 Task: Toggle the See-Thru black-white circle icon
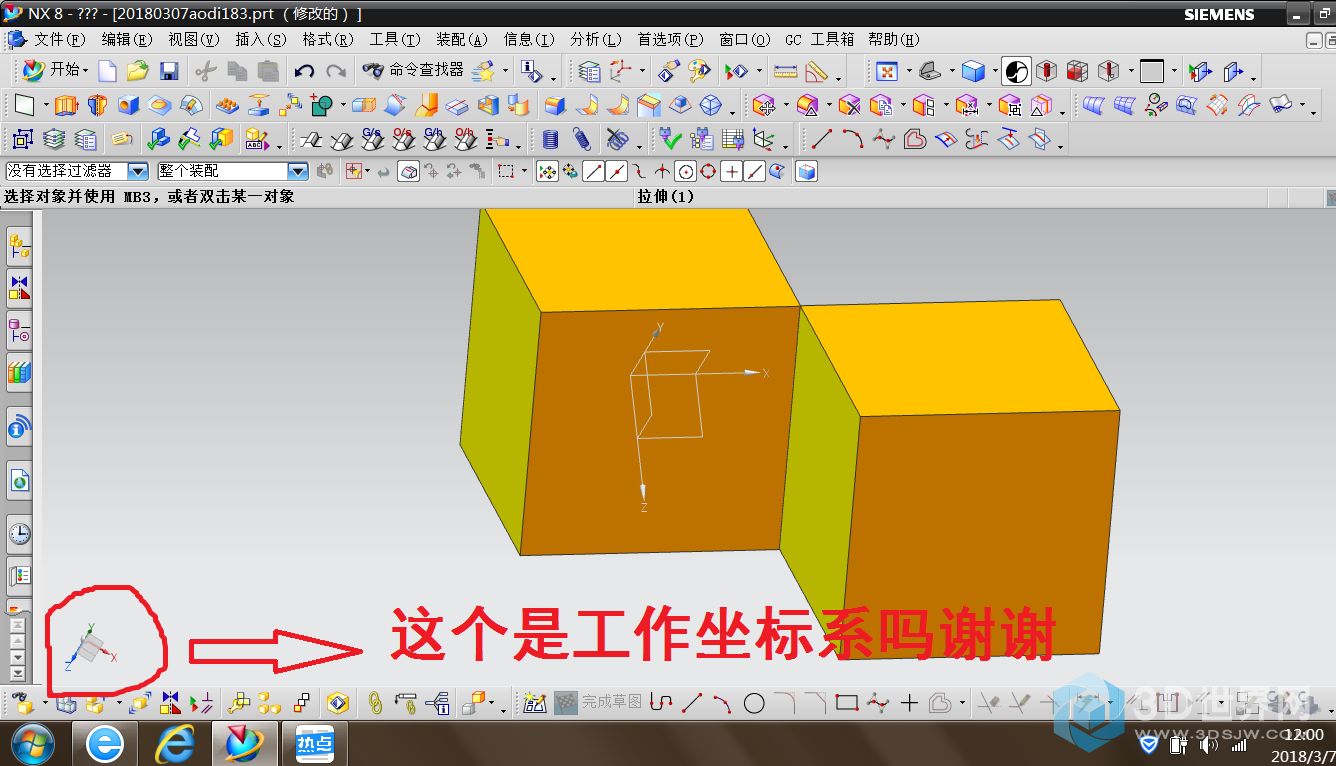click(x=1016, y=71)
